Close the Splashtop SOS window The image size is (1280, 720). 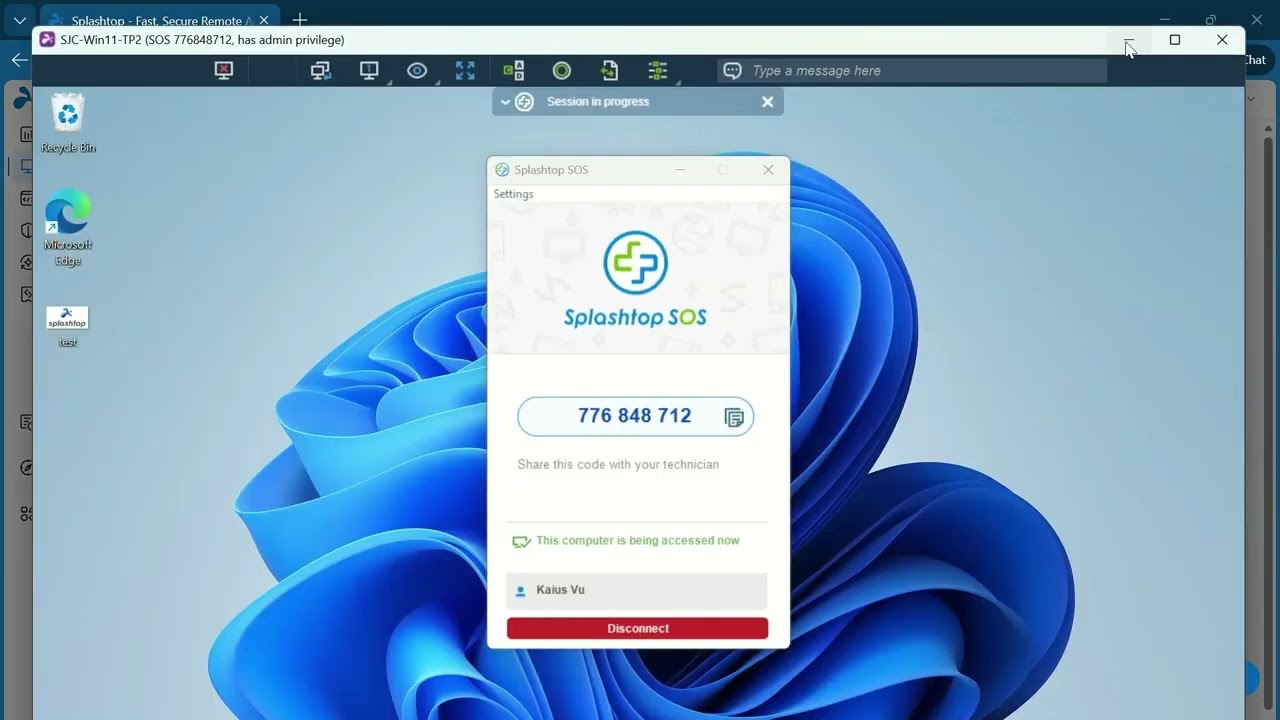pos(768,170)
